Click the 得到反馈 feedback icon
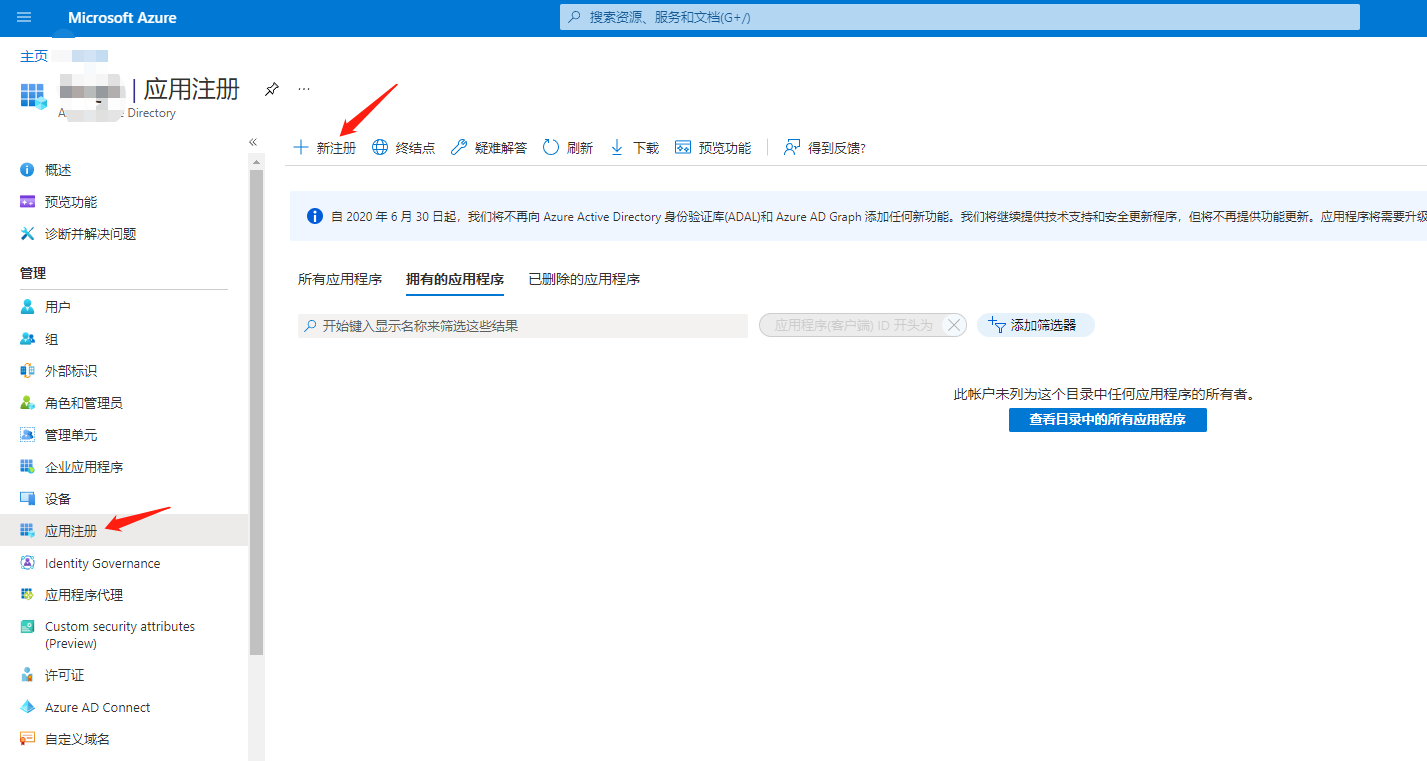Screen dimensions: 1427x761 [x=792, y=148]
